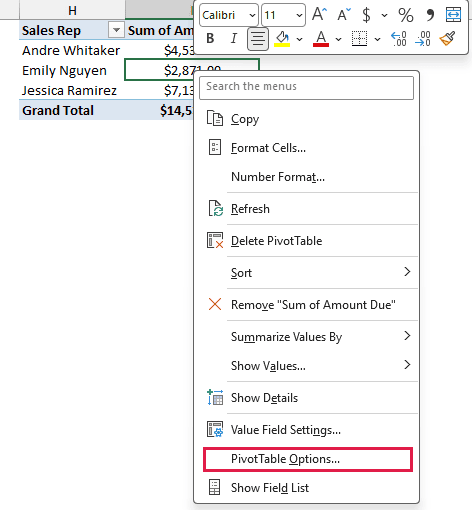This screenshot has width=472, height=510.
Task: Click the Refresh menu icon
Action: click(x=215, y=208)
